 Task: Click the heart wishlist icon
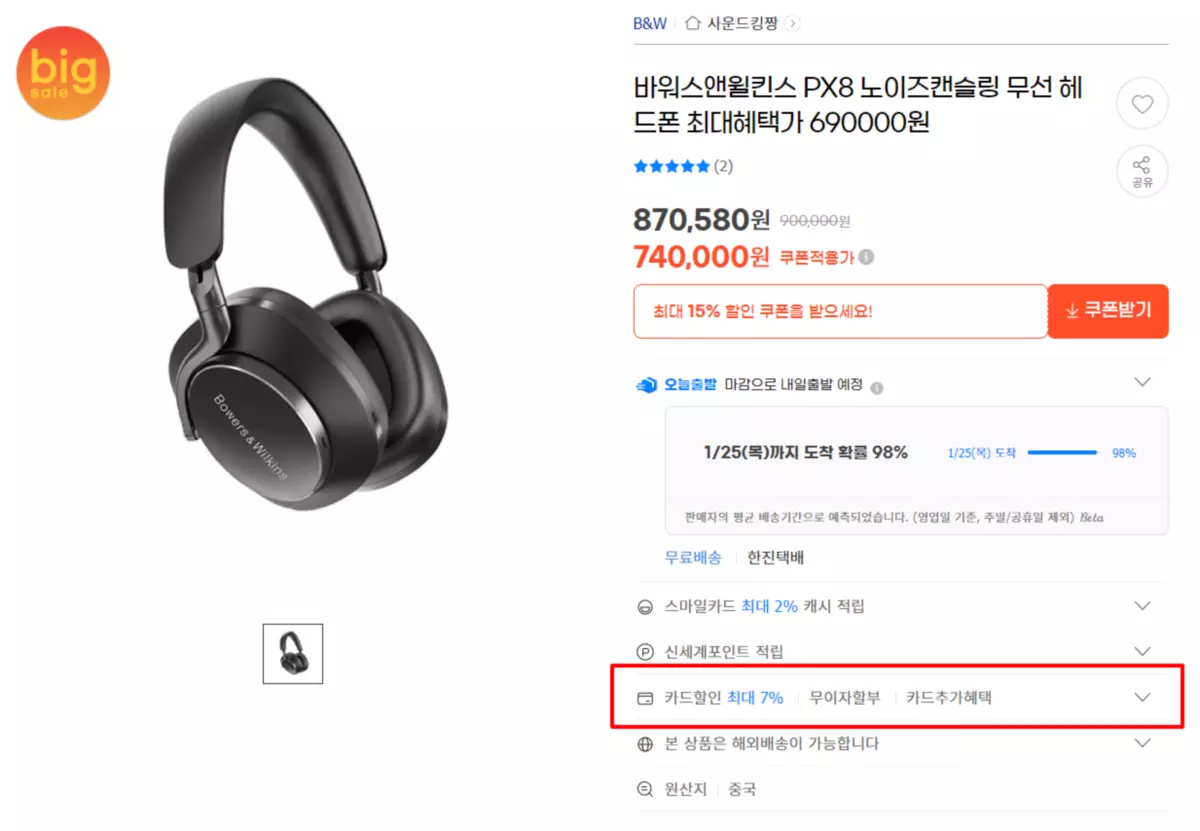1142,103
